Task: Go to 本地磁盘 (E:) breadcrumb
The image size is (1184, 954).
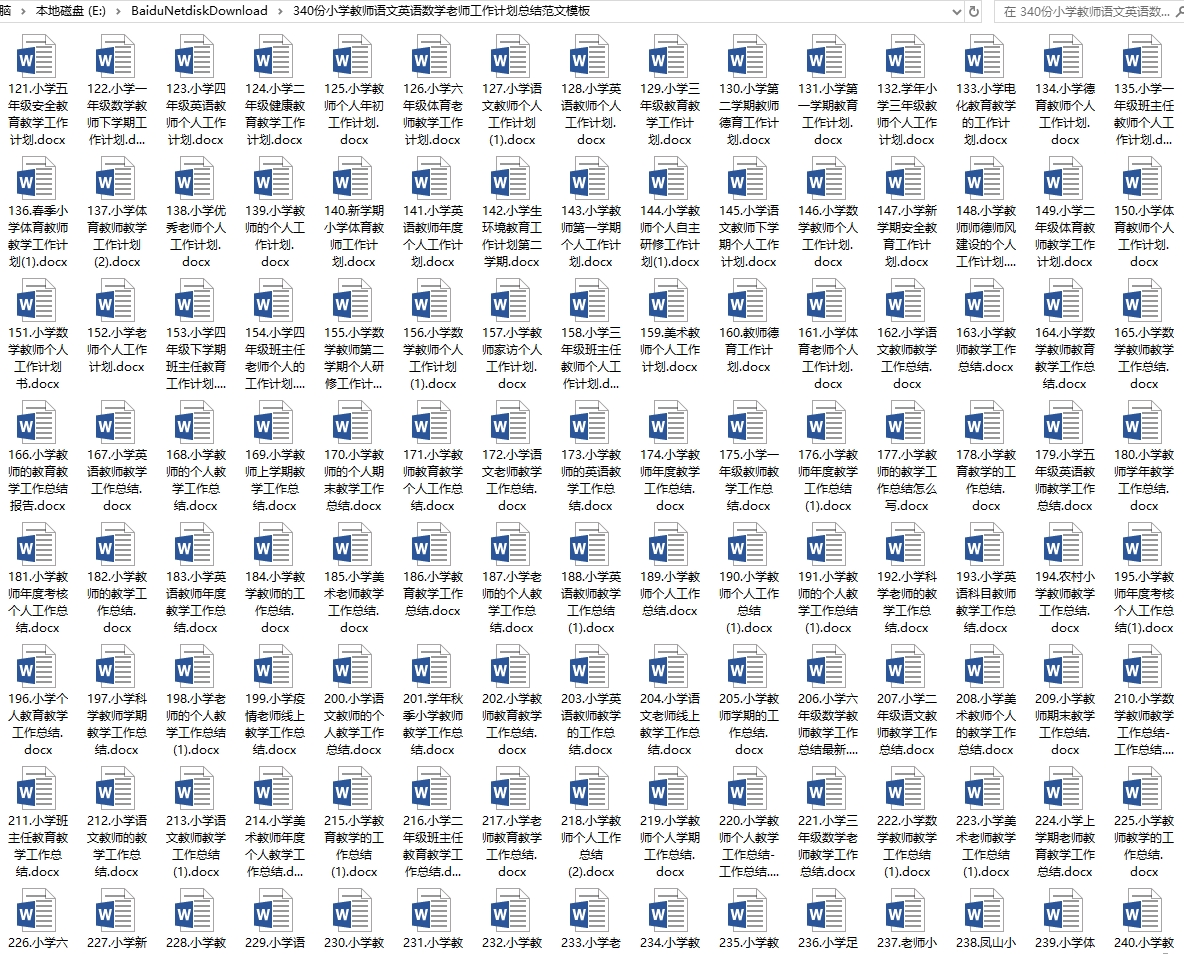Action: [x=70, y=11]
